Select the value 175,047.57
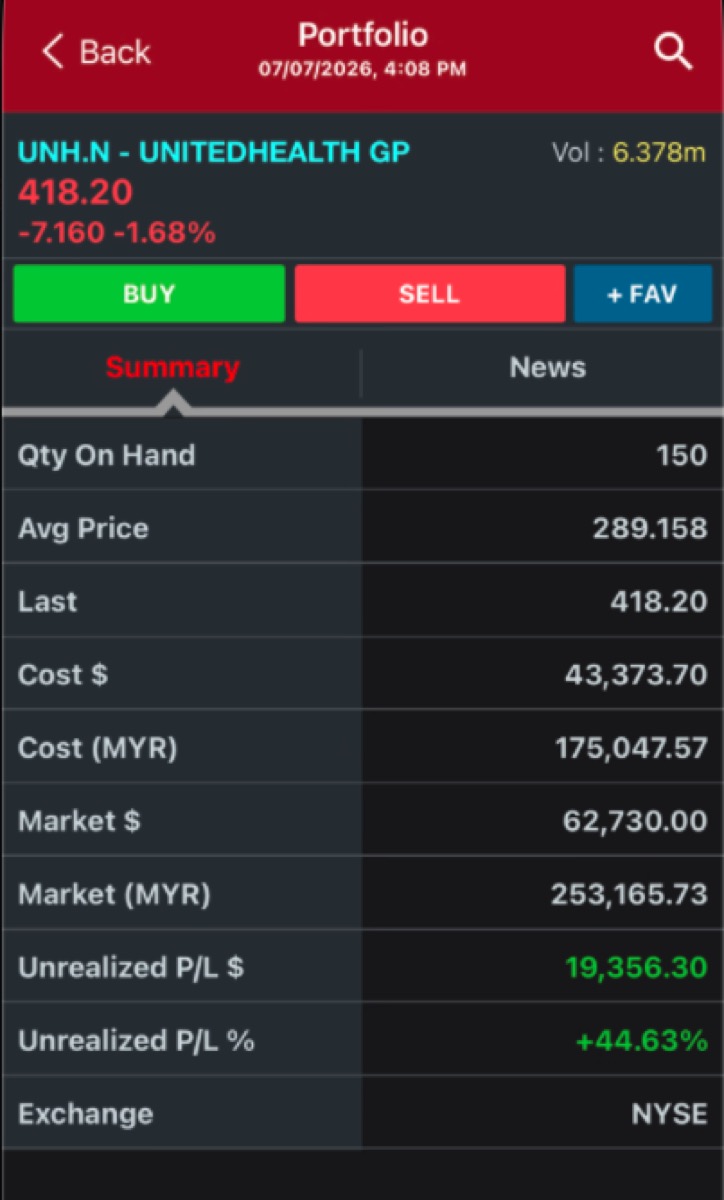Viewport: 724px width, 1200px height. (632, 748)
